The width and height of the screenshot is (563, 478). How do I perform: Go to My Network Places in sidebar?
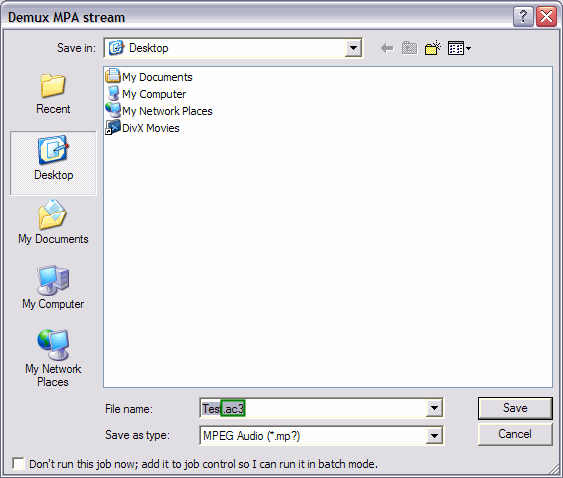click(53, 358)
